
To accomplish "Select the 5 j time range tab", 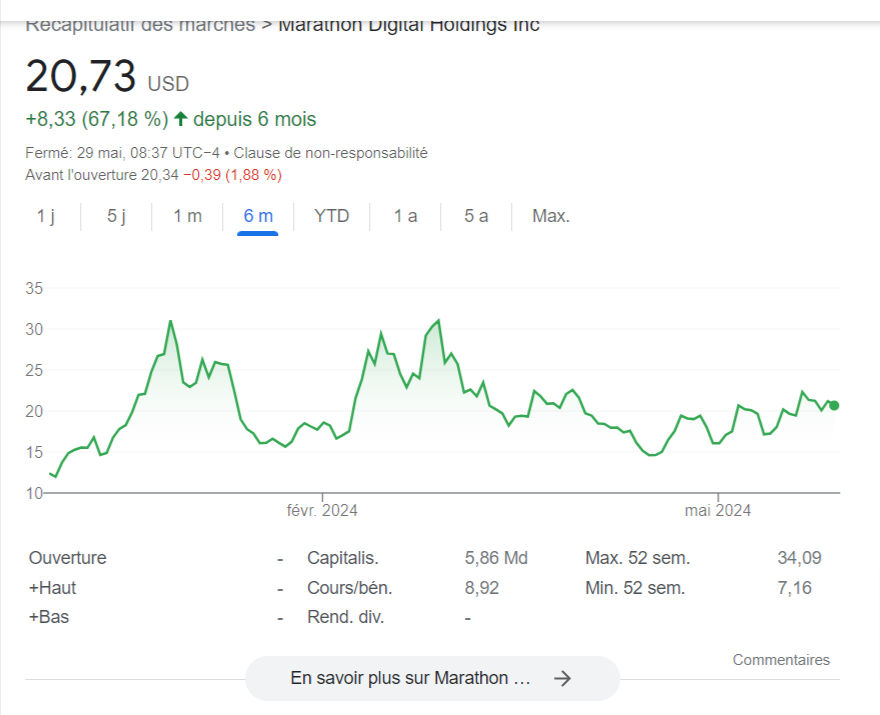I will pyautogui.click(x=116, y=216).
